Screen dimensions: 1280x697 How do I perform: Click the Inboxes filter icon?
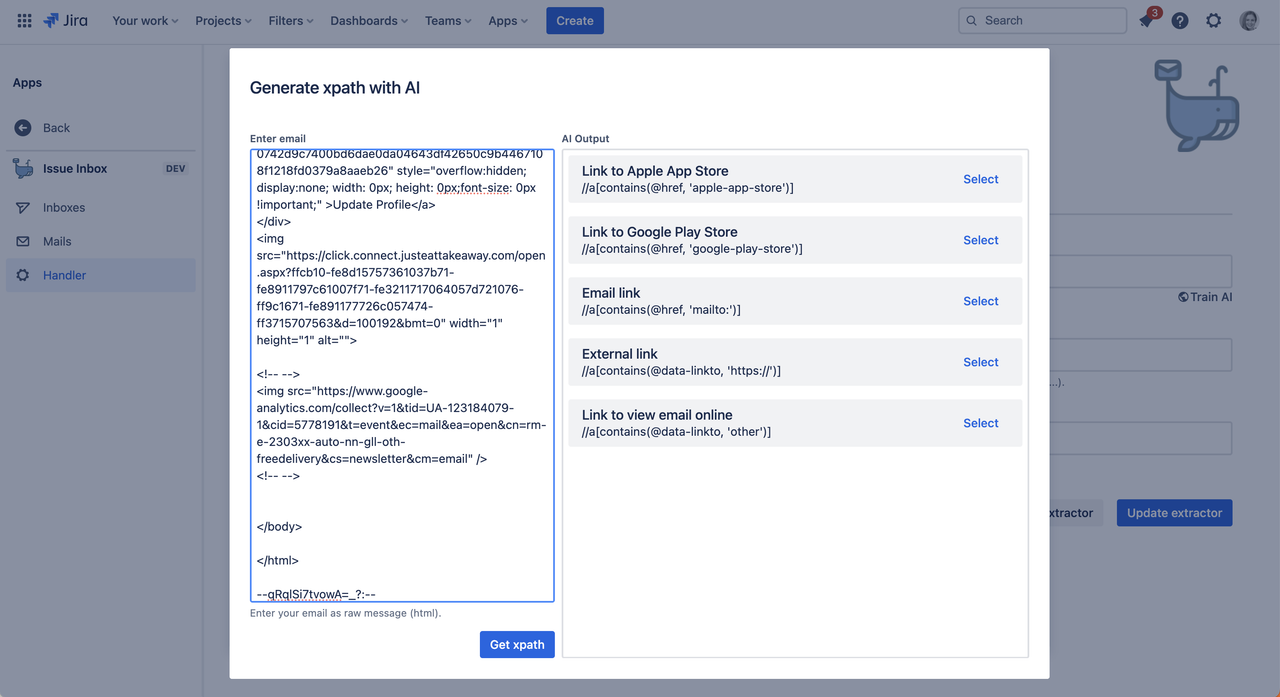tap(23, 208)
